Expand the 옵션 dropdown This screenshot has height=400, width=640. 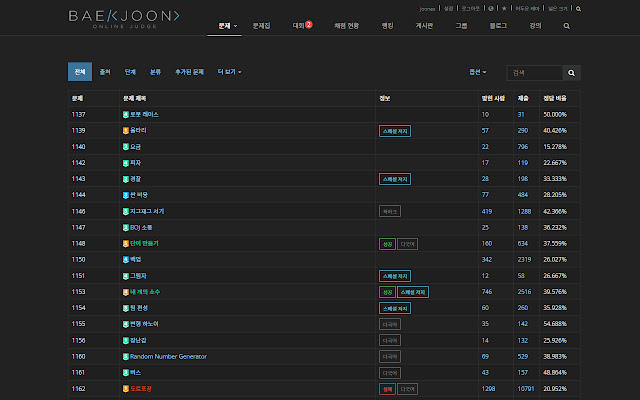click(478, 73)
